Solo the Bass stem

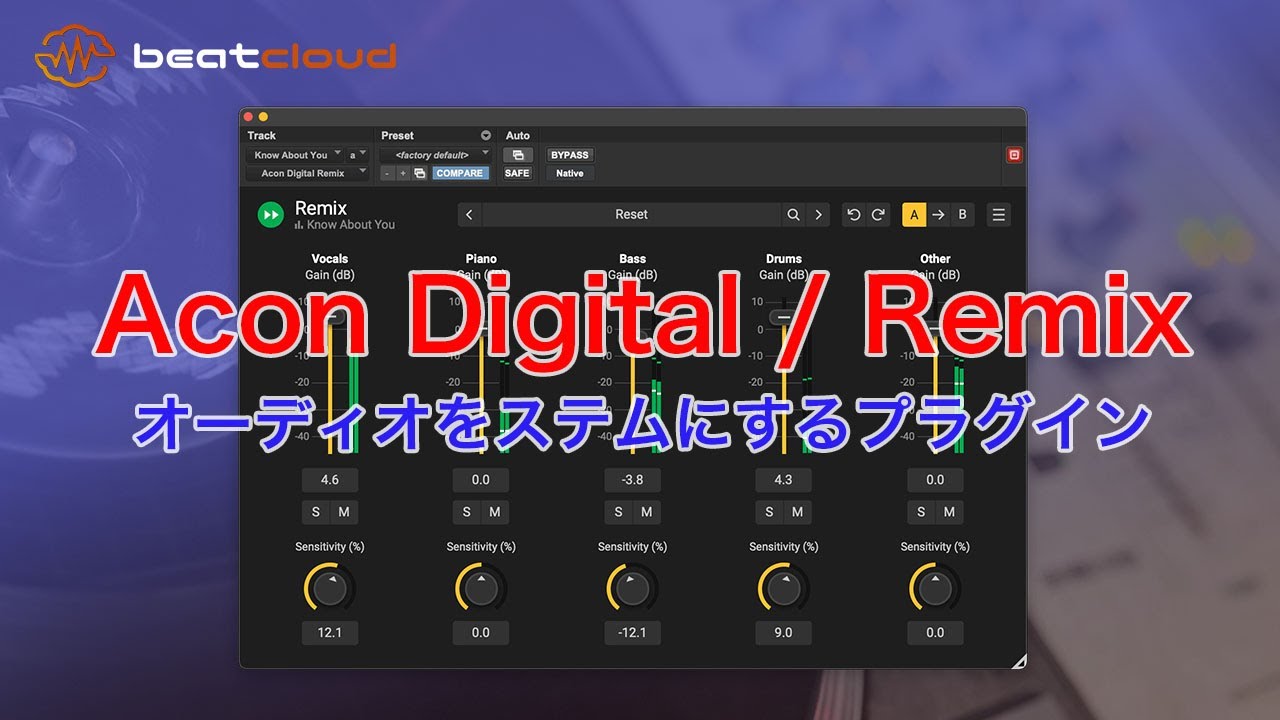[618, 512]
